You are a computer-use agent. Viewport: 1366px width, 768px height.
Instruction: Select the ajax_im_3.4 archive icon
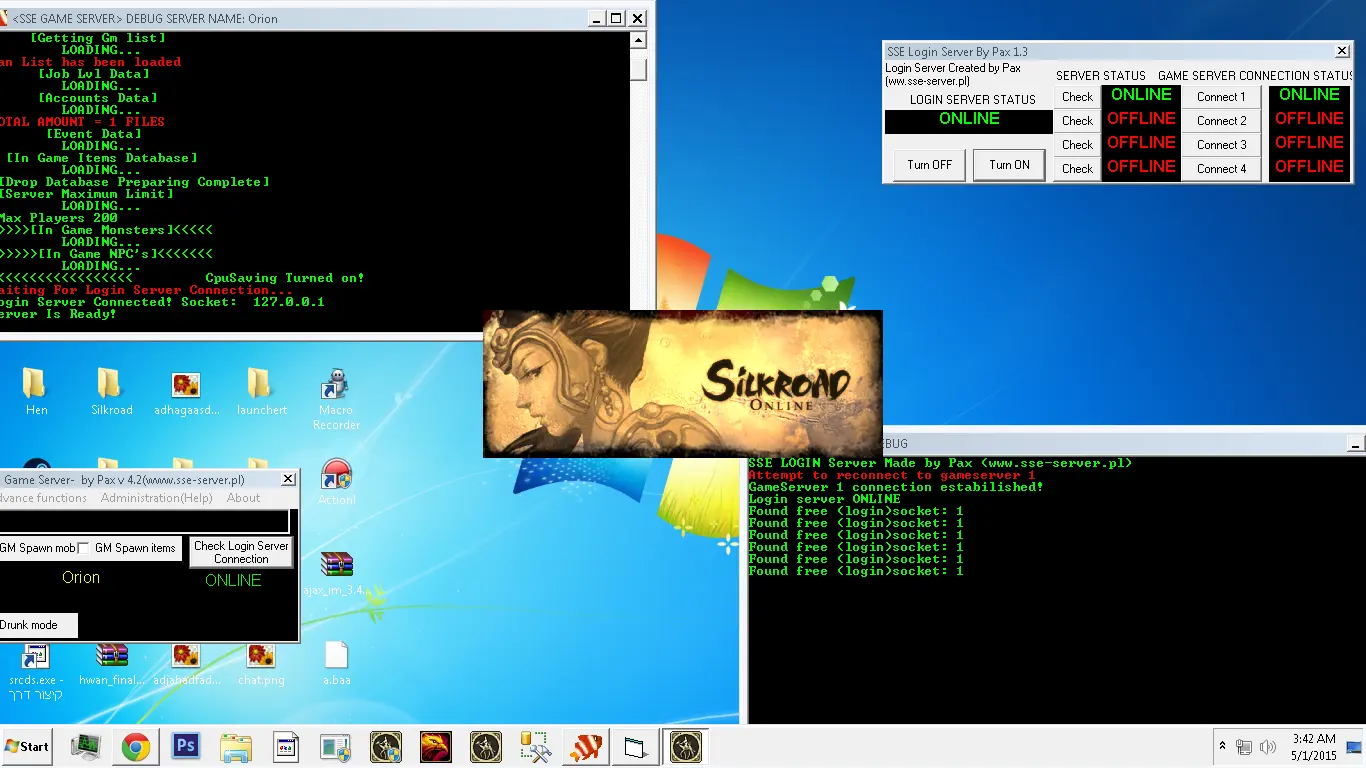coord(336,574)
